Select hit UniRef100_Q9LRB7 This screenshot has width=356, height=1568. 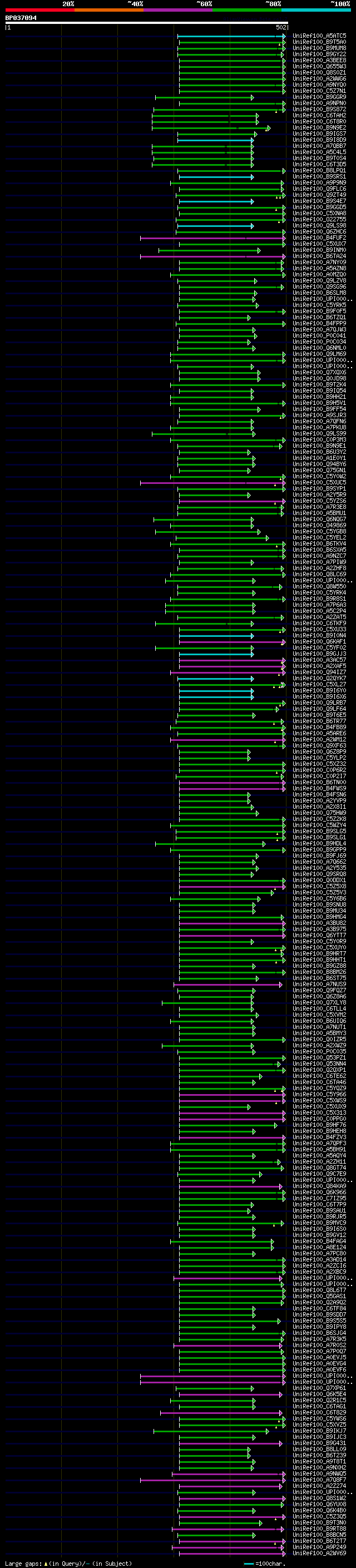coord(319,703)
